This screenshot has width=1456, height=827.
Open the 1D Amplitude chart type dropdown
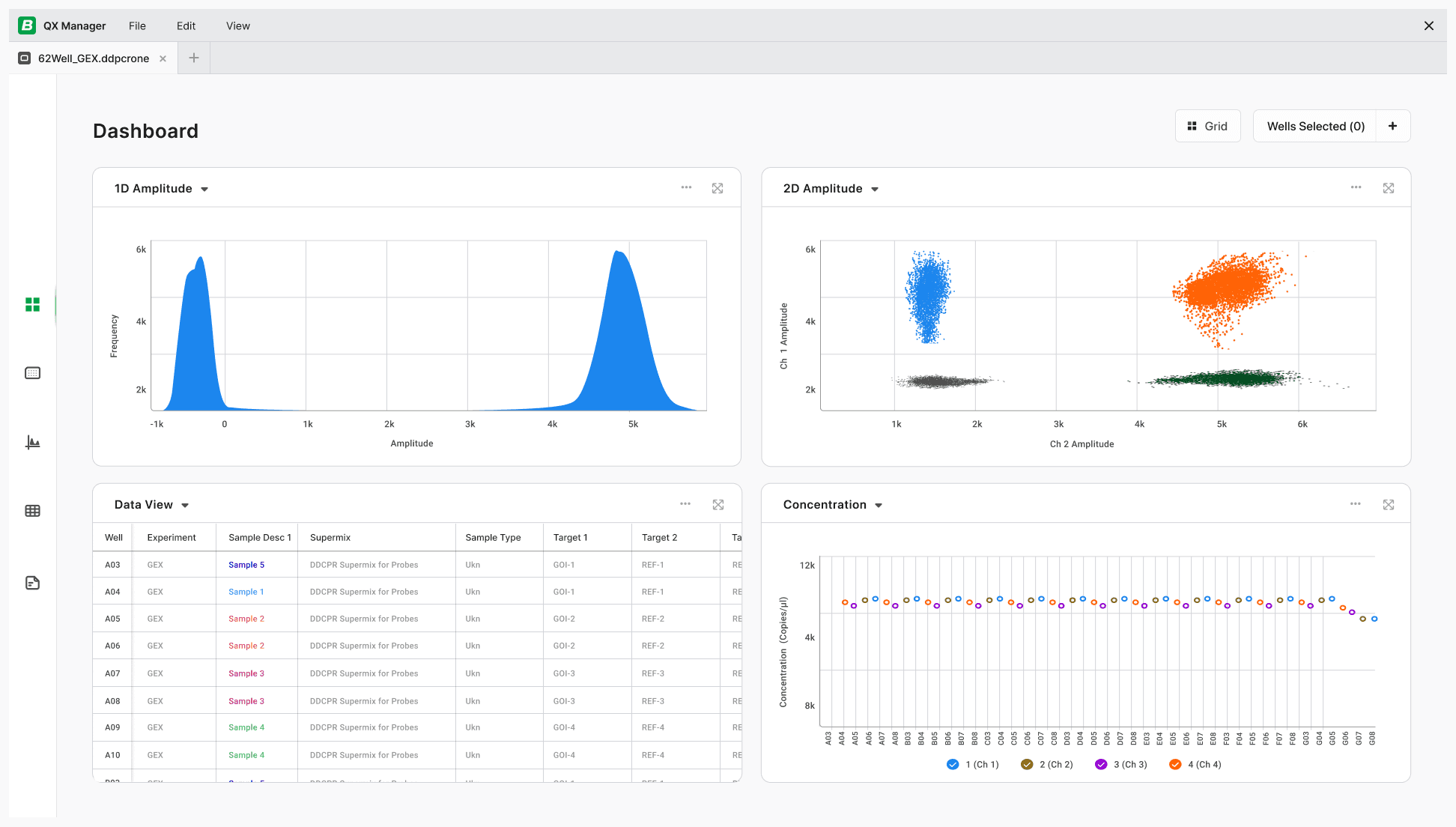click(x=204, y=189)
